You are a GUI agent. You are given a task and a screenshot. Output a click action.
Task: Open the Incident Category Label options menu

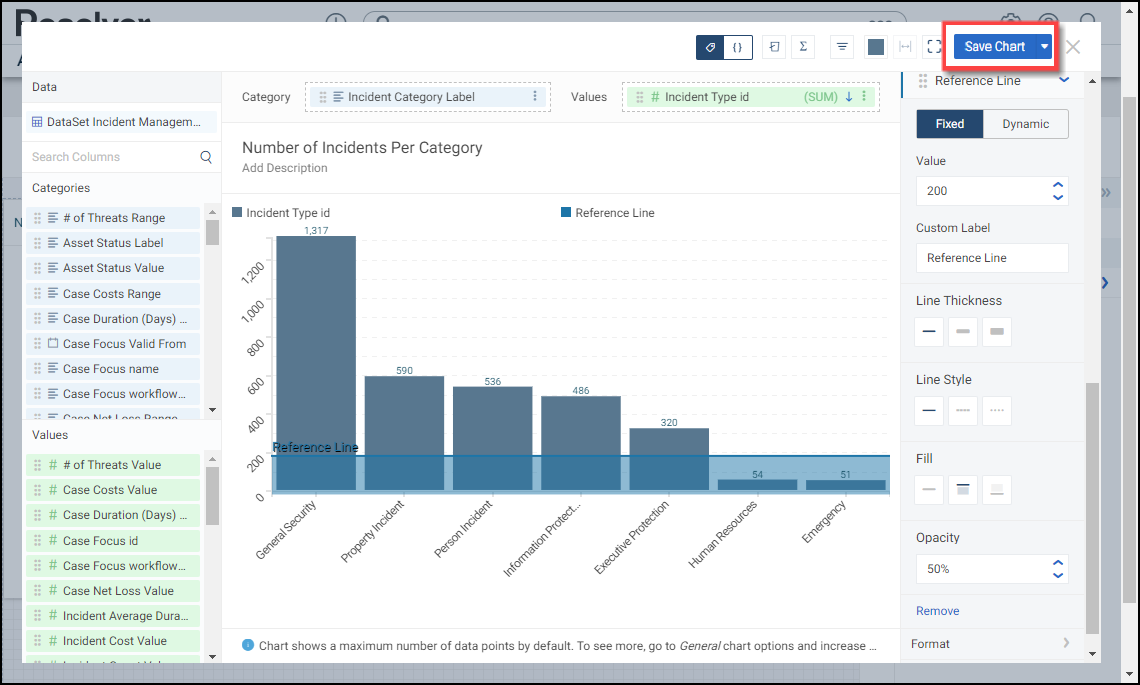coord(535,97)
